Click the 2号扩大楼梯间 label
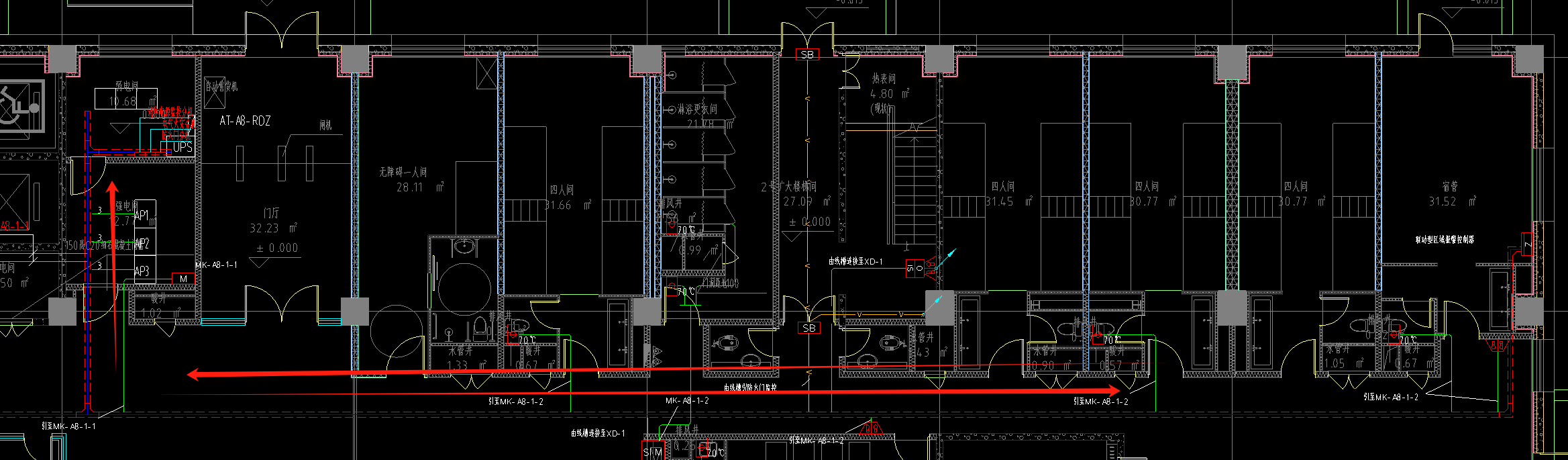The width and height of the screenshot is (1568, 460). pos(789,186)
